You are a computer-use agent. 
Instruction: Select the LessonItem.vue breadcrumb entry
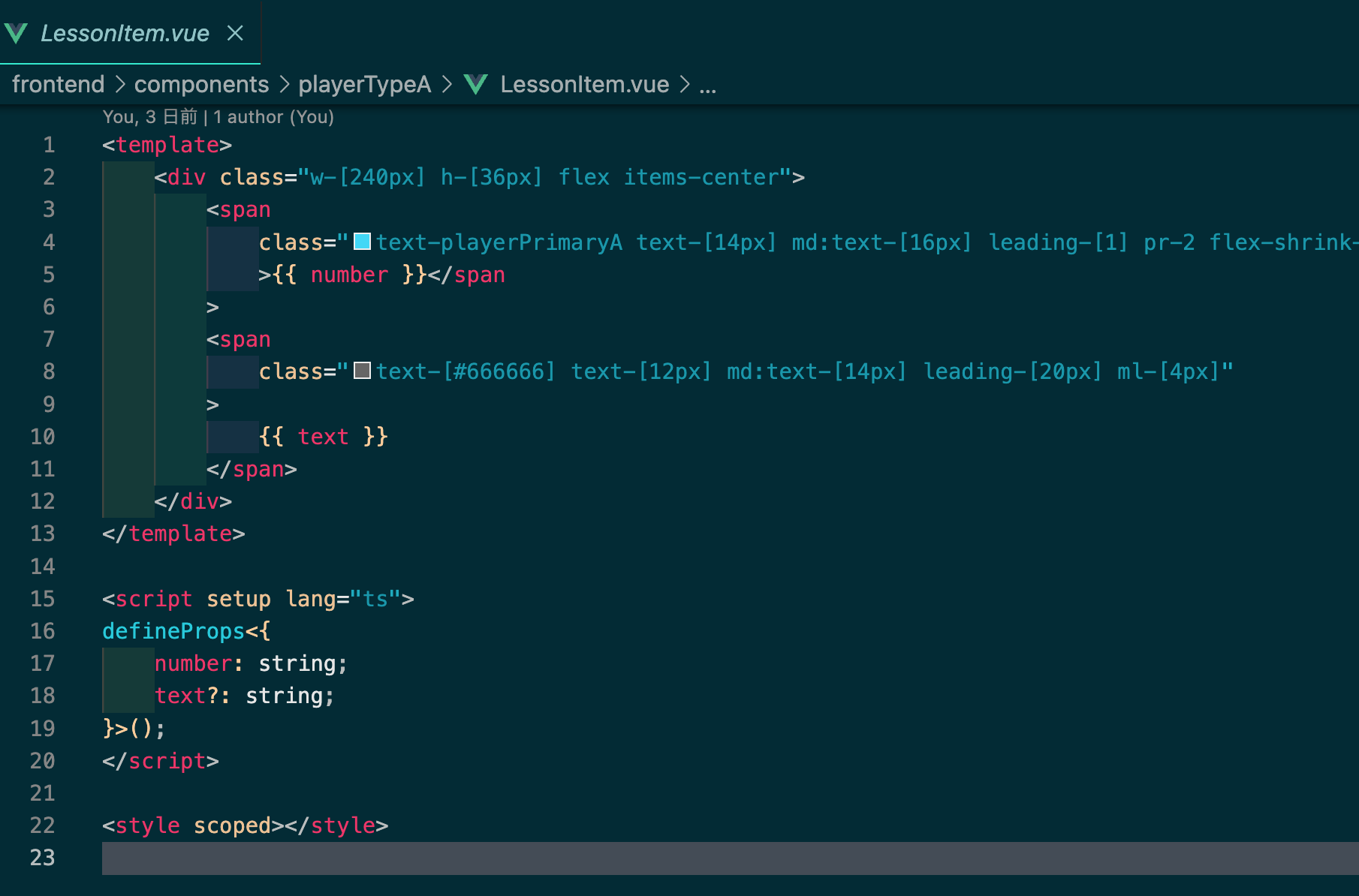pyautogui.click(x=584, y=84)
